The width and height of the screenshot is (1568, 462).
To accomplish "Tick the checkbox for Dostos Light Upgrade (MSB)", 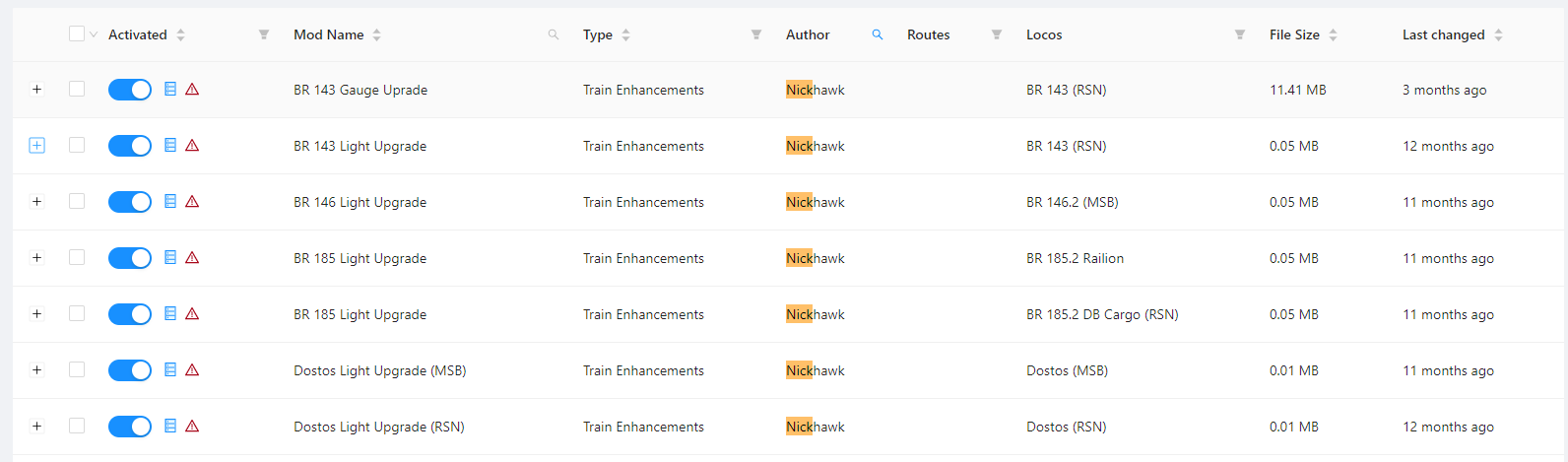I will [77, 370].
